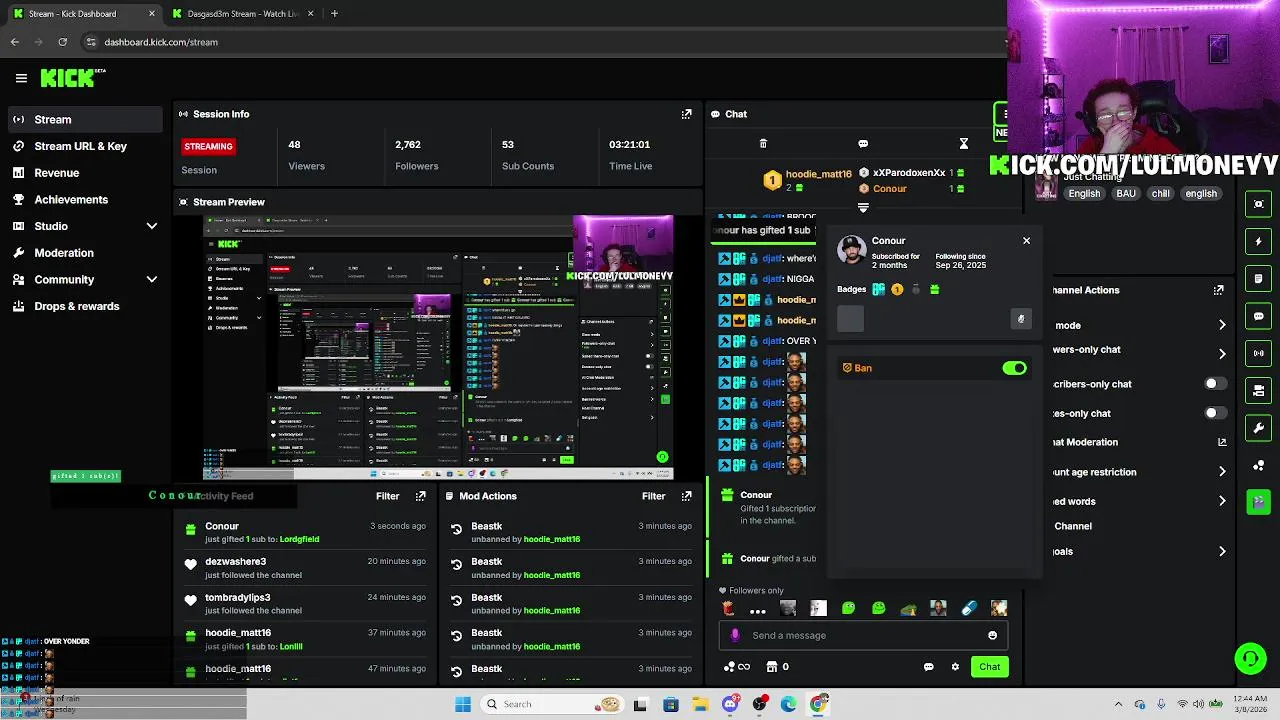Open the Windows Start menu
This screenshot has width=1280, height=720.
[463, 704]
